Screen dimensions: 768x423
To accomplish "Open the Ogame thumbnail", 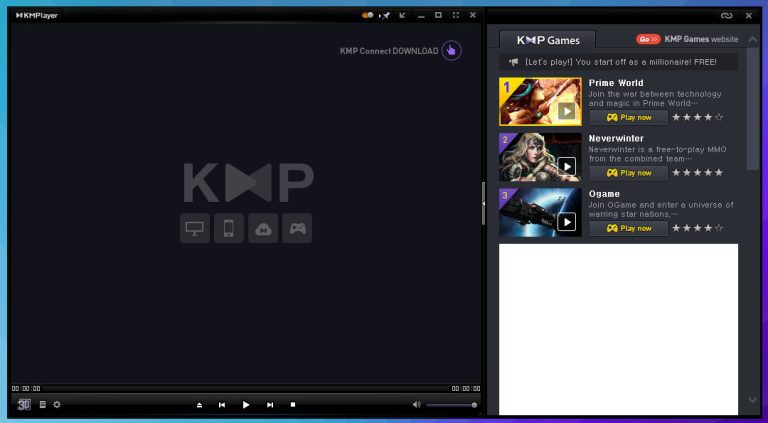I will [540, 212].
